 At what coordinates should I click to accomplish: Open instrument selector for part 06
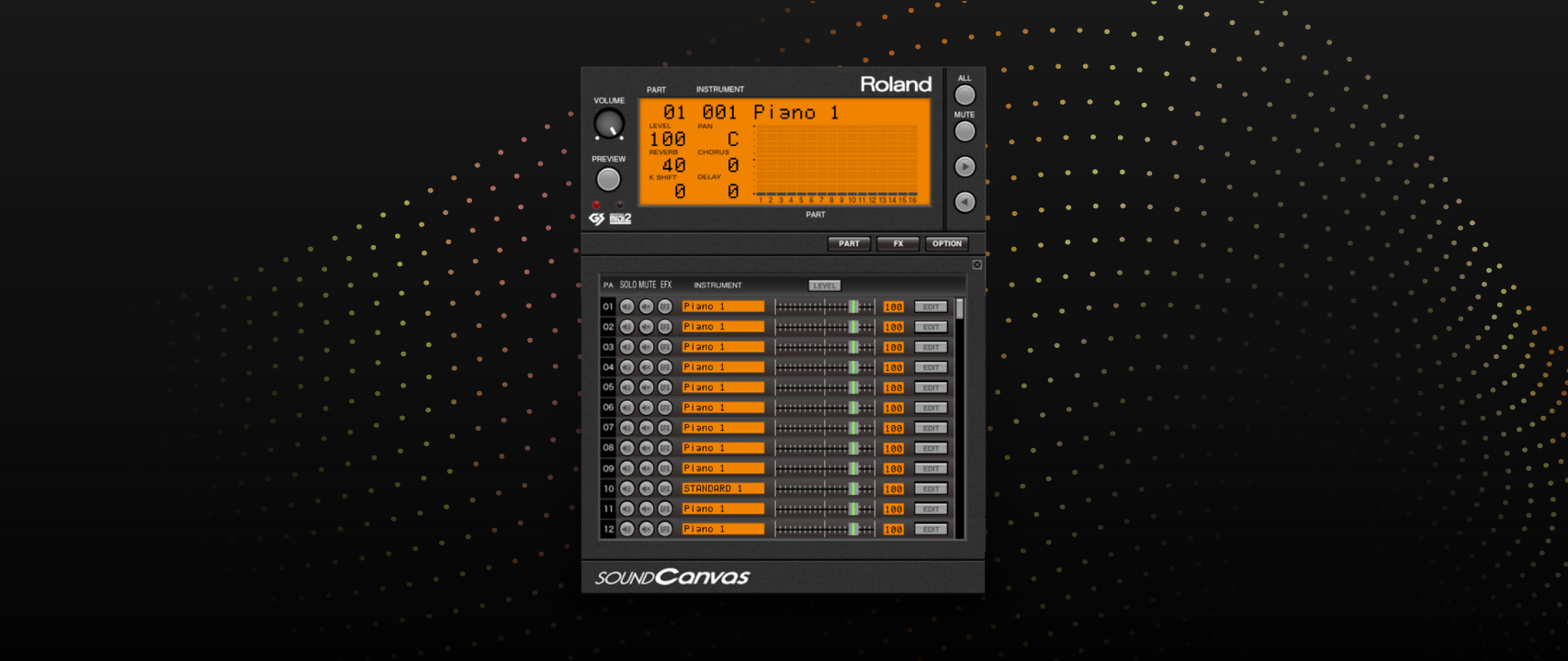point(723,408)
